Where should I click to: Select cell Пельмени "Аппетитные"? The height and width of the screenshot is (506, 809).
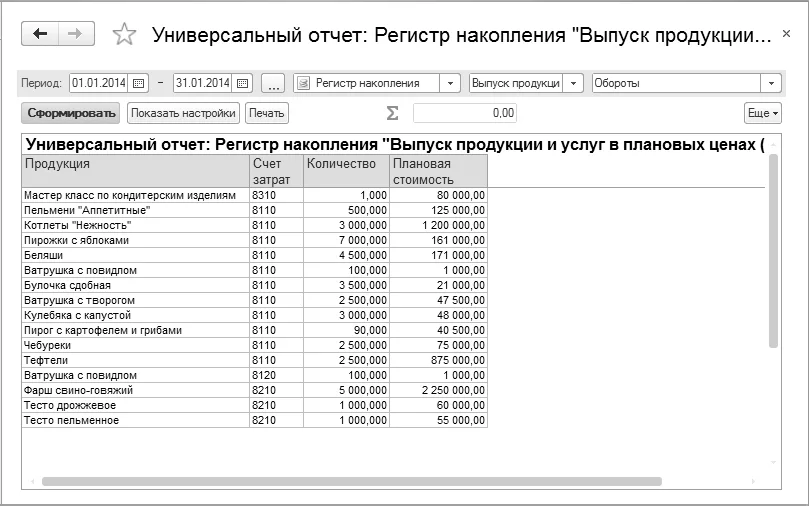point(136,210)
